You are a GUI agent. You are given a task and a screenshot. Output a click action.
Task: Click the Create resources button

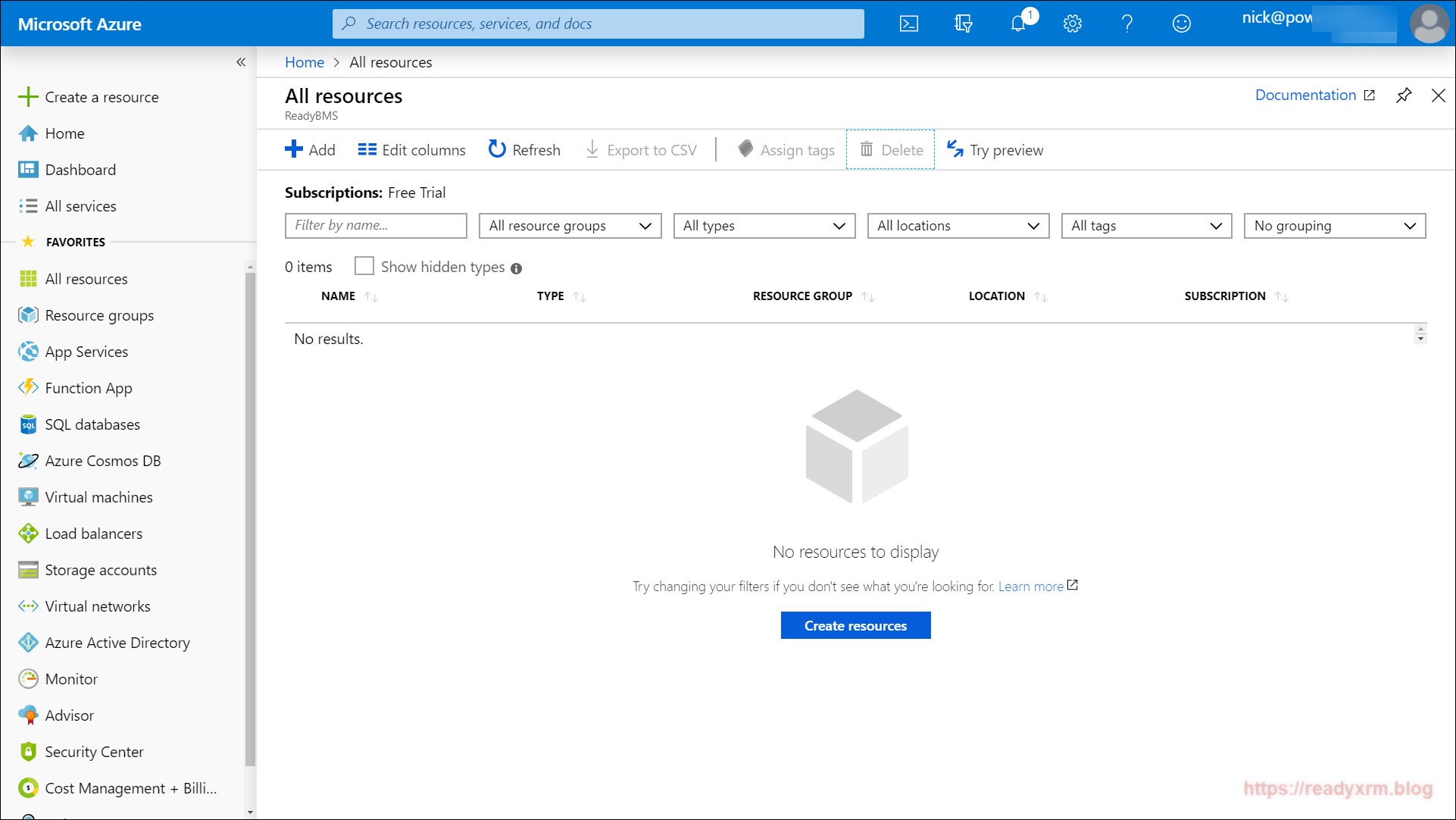click(855, 626)
